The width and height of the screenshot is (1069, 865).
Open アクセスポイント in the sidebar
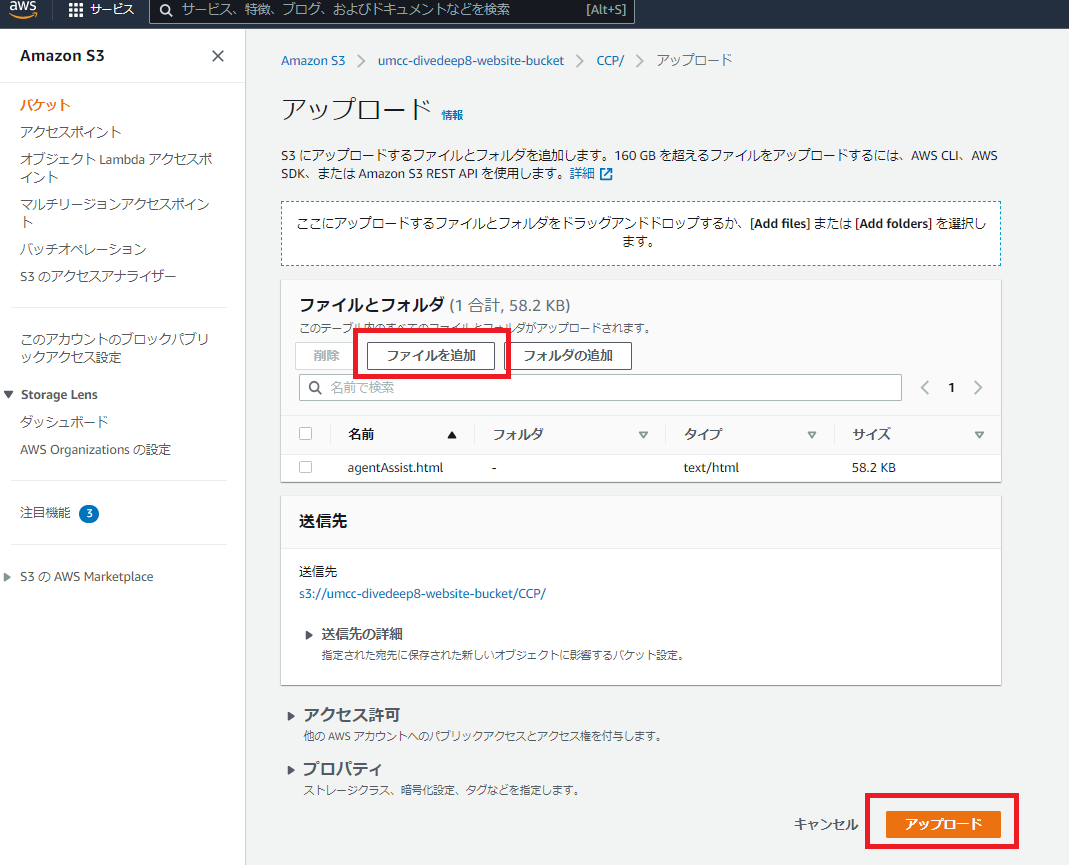[71, 132]
